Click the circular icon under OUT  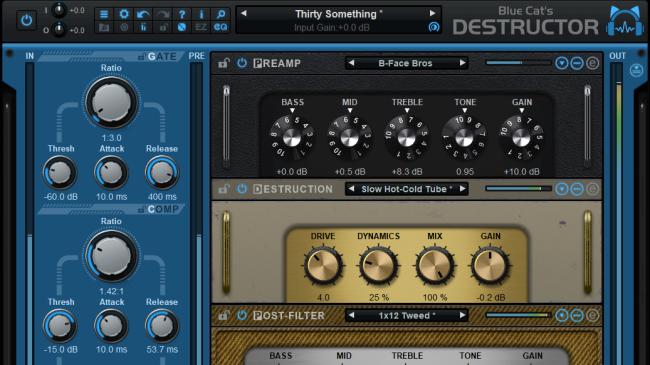click(636, 71)
